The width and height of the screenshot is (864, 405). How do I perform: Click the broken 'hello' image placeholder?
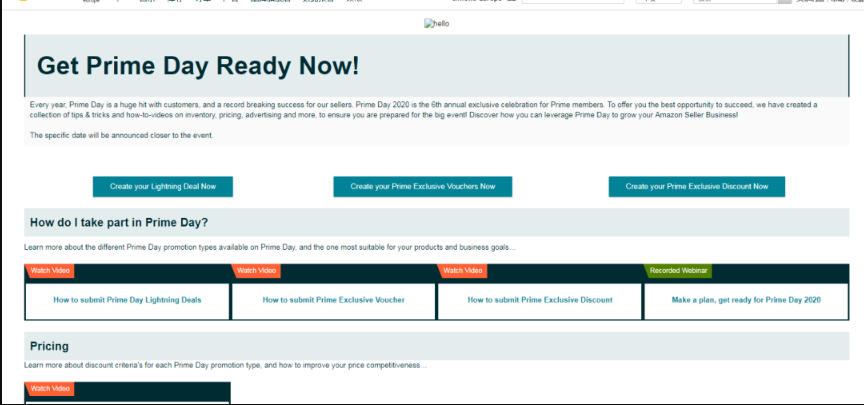[x=436, y=24]
